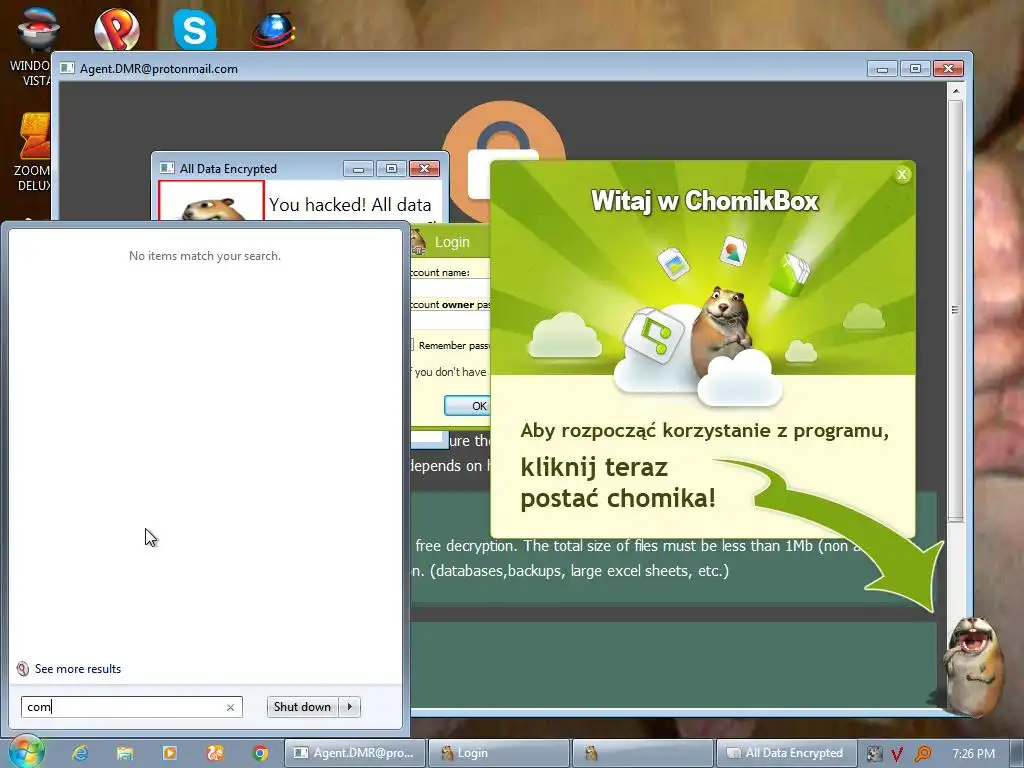Viewport: 1024px width, 768px height.
Task: Click See more results
Action: pyautogui.click(x=78, y=669)
